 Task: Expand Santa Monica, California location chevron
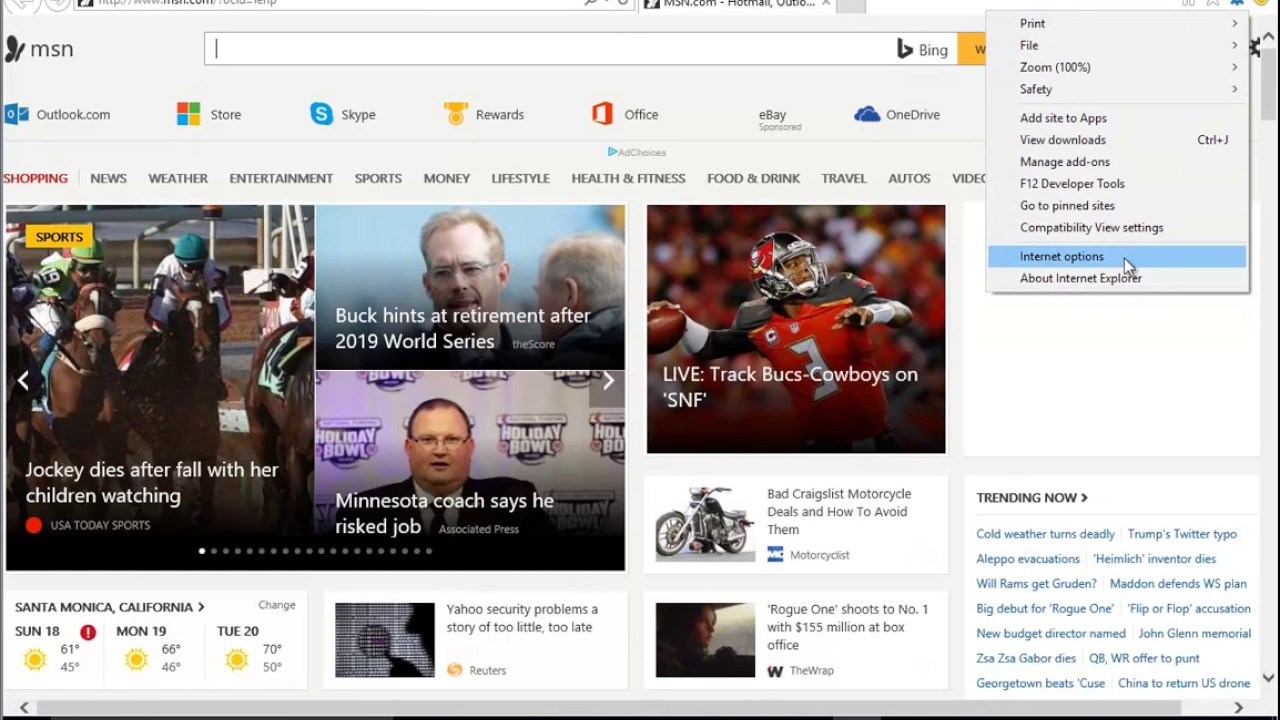pyautogui.click(x=201, y=607)
